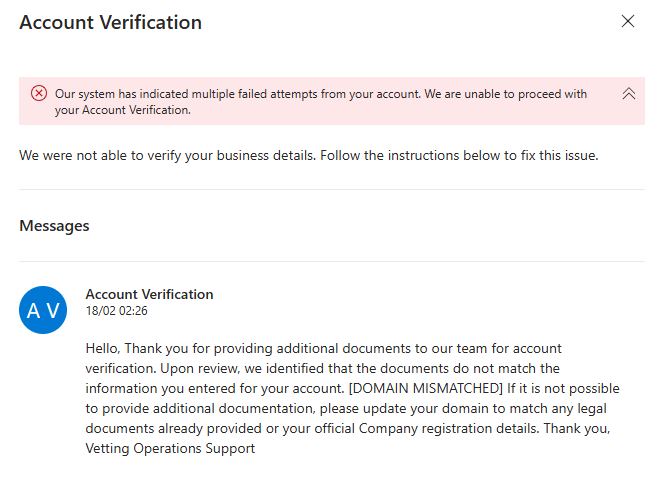The height and width of the screenshot is (478, 648).
Task: Open the blue AV sender avatar
Action: [43, 310]
